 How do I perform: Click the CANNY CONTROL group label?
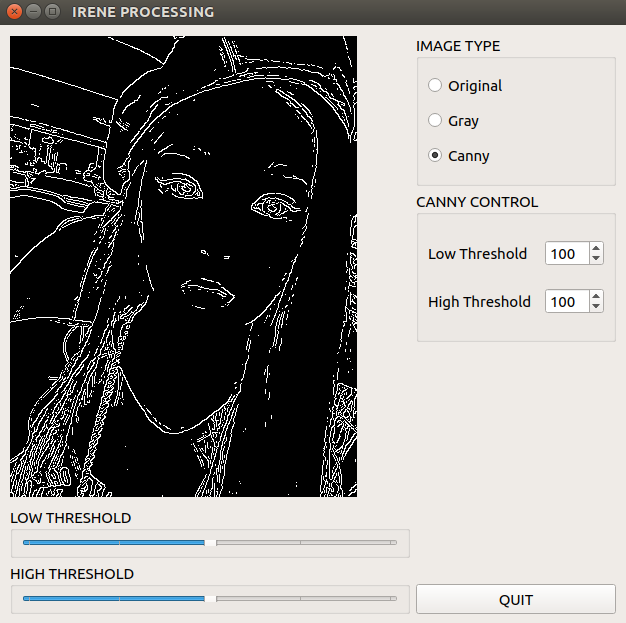point(477,202)
